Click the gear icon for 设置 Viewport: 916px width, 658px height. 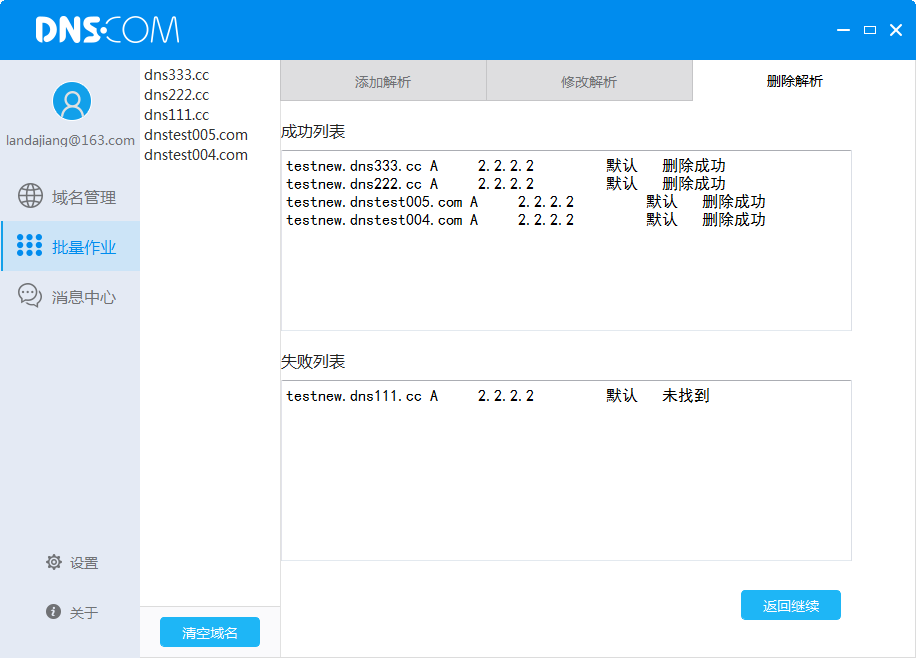tap(54, 562)
